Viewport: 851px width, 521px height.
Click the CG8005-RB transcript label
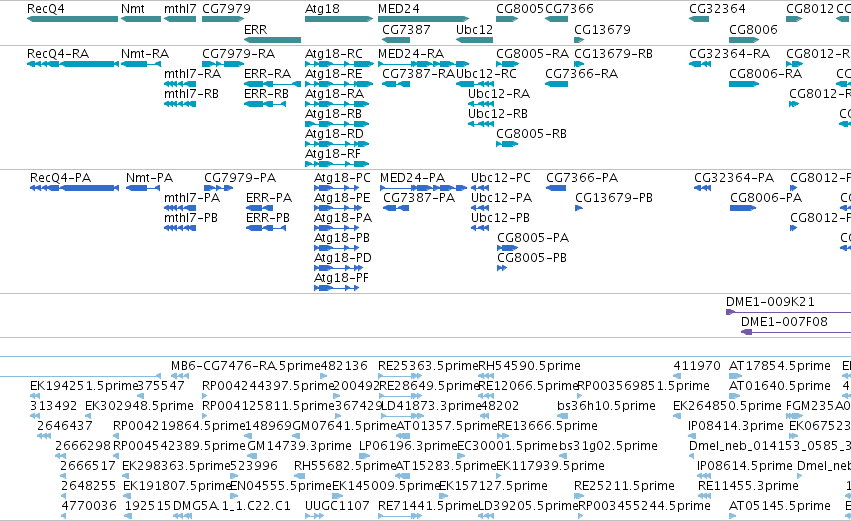(x=531, y=134)
